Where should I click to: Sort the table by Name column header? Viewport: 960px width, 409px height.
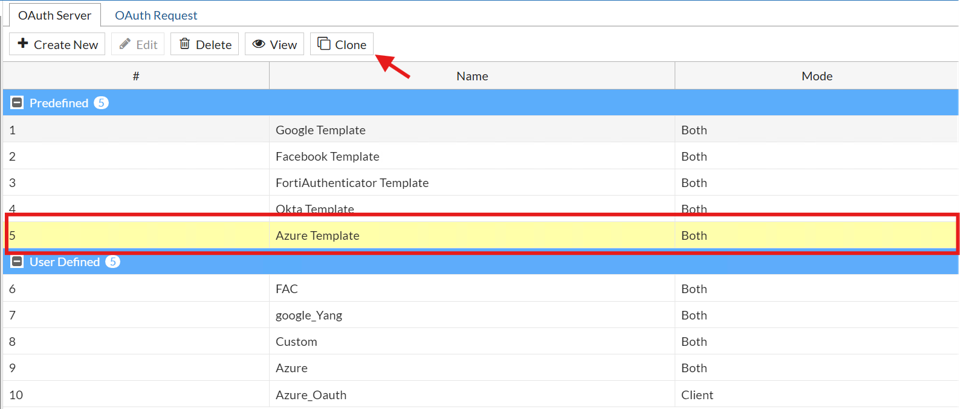(x=472, y=76)
